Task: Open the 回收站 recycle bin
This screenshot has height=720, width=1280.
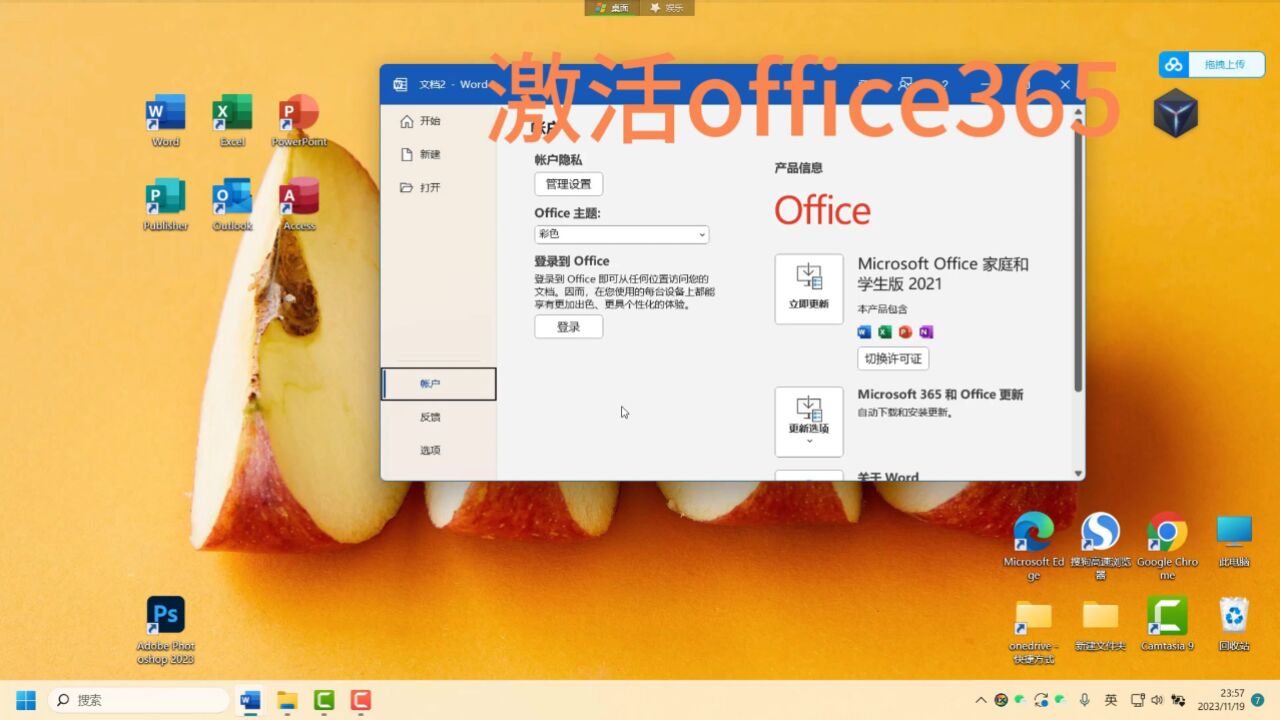Action: click(x=1234, y=625)
